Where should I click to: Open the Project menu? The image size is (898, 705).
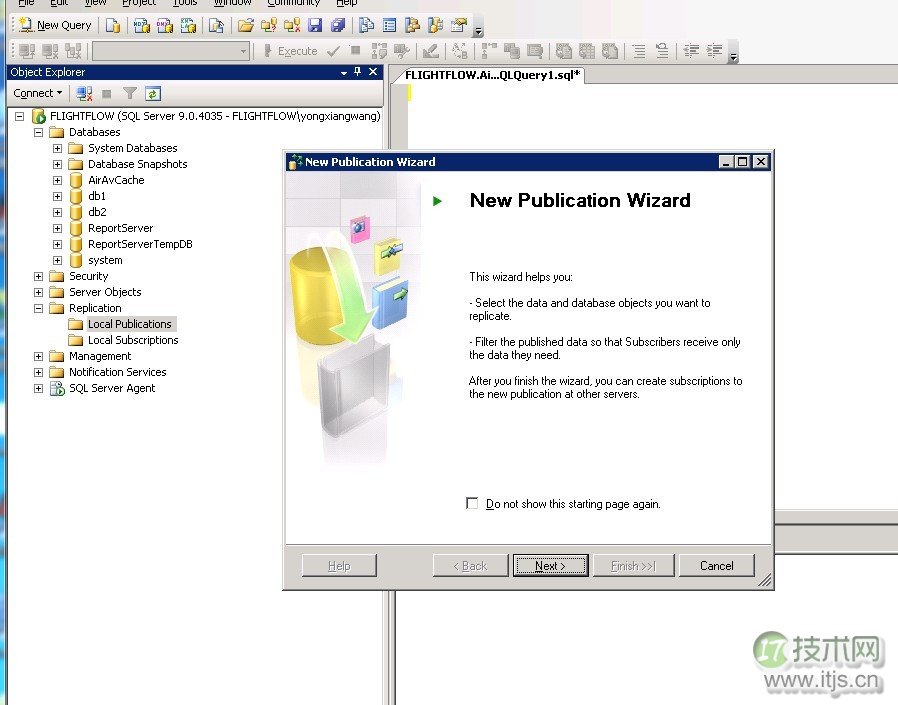pyautogui.click(x=139, y=3)
